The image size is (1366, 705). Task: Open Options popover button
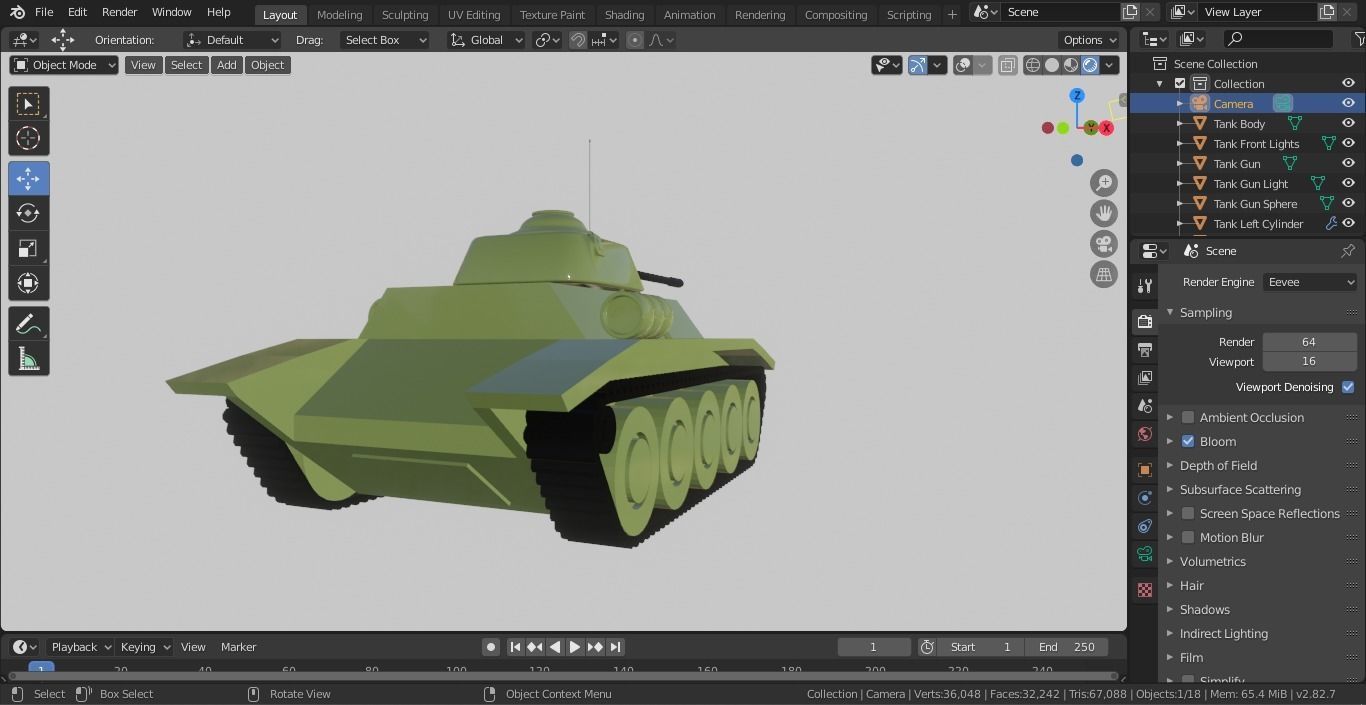point(1090,40)
